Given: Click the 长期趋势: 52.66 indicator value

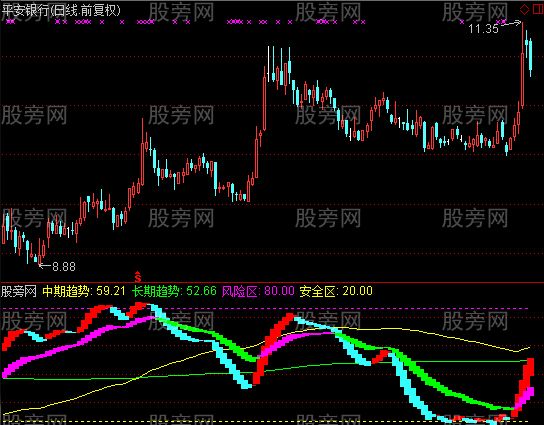Looking at the screenshot, I should click(174, 291).
